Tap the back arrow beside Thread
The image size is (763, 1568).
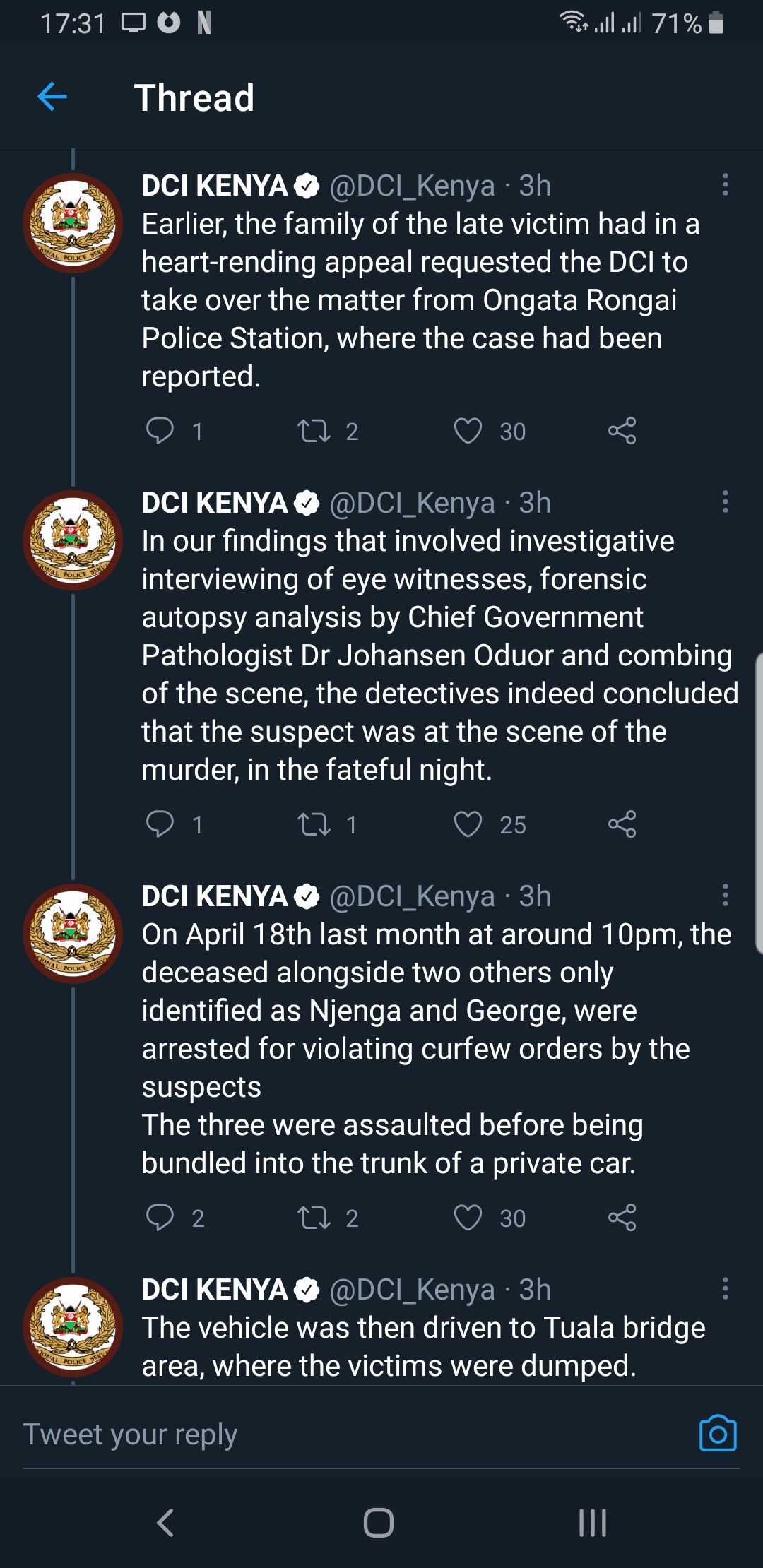tap(52, 97)
